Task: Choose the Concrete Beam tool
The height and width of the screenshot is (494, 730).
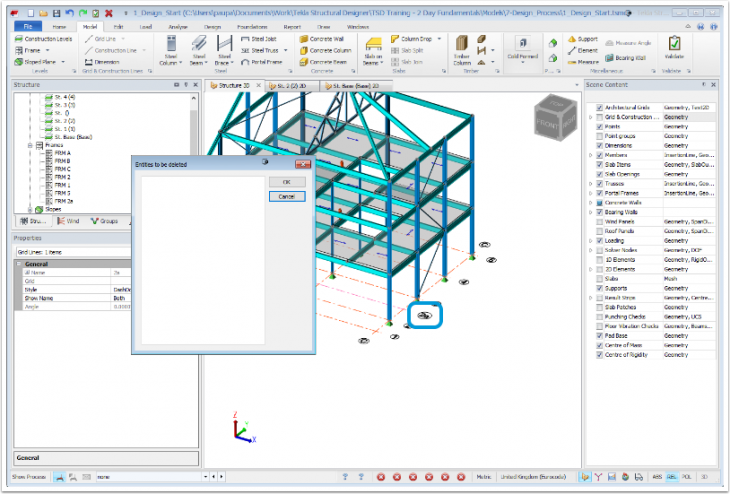Action: [324, 62]
